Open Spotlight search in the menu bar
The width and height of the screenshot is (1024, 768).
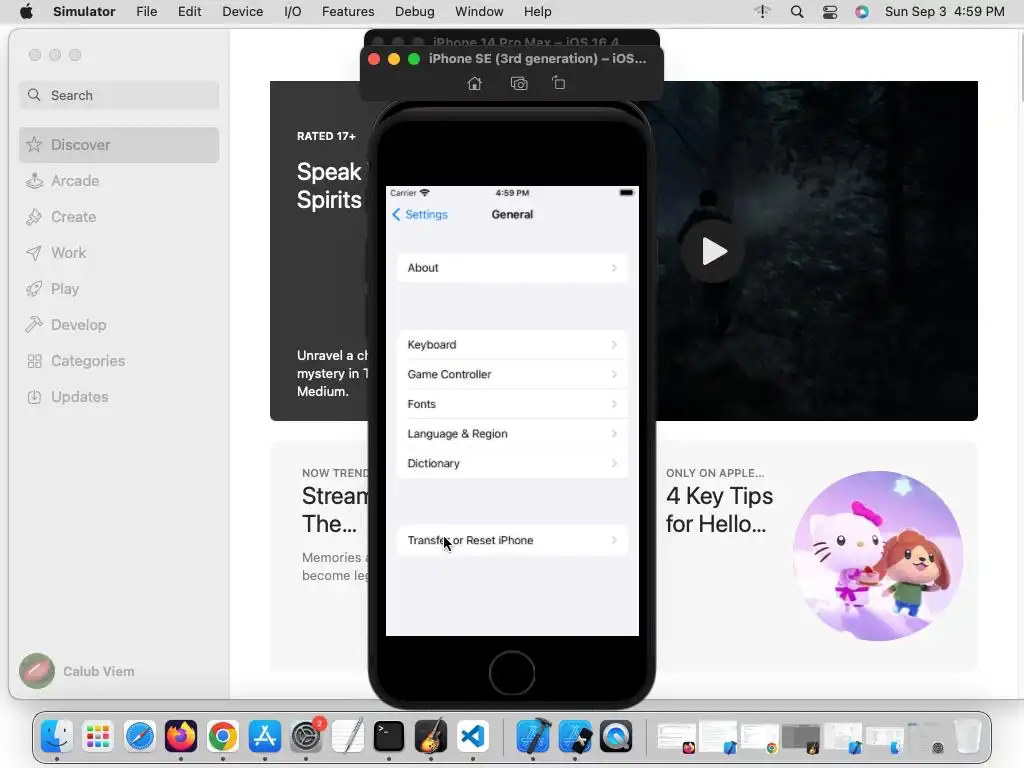(x=797, y=11)
